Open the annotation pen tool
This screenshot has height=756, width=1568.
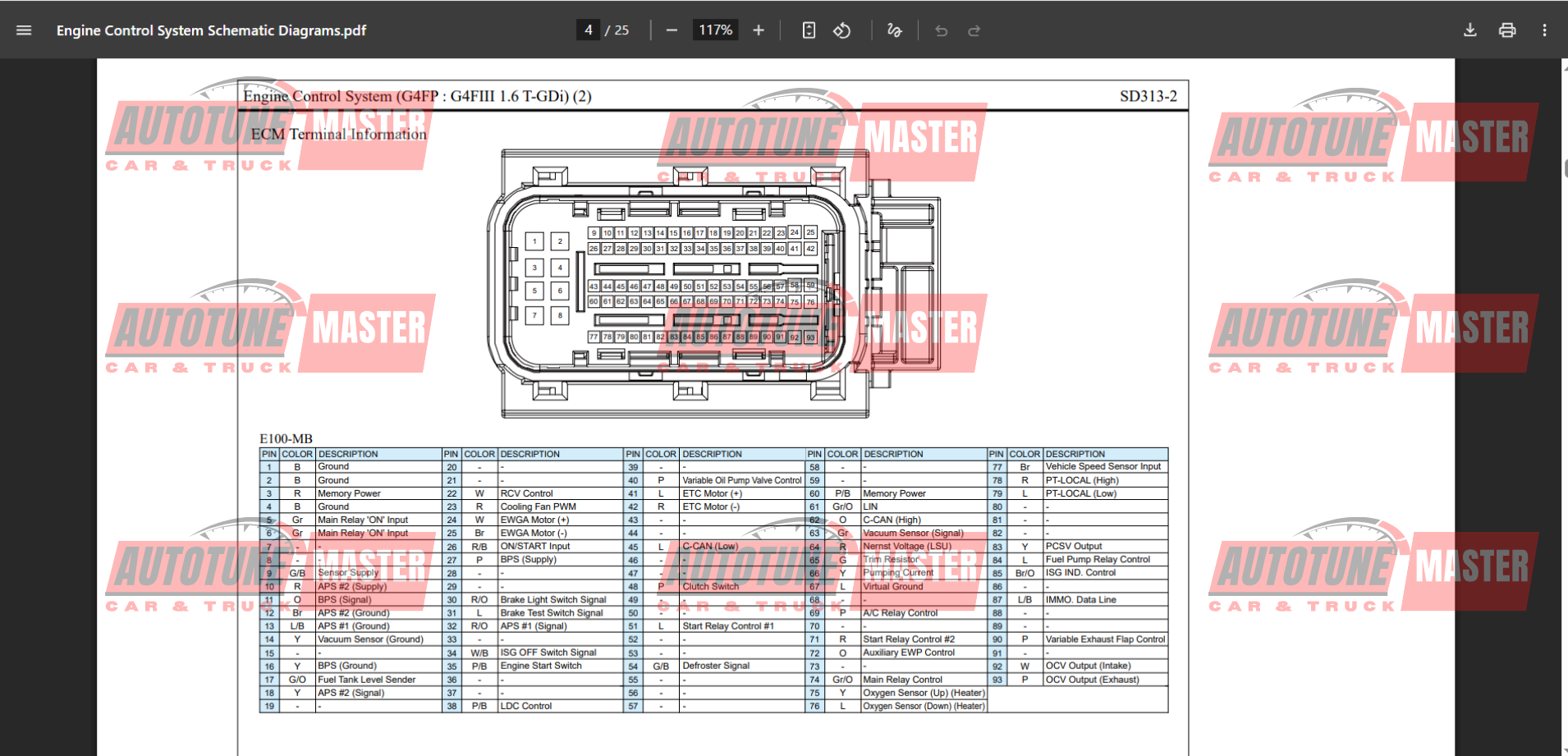[894, 30]
